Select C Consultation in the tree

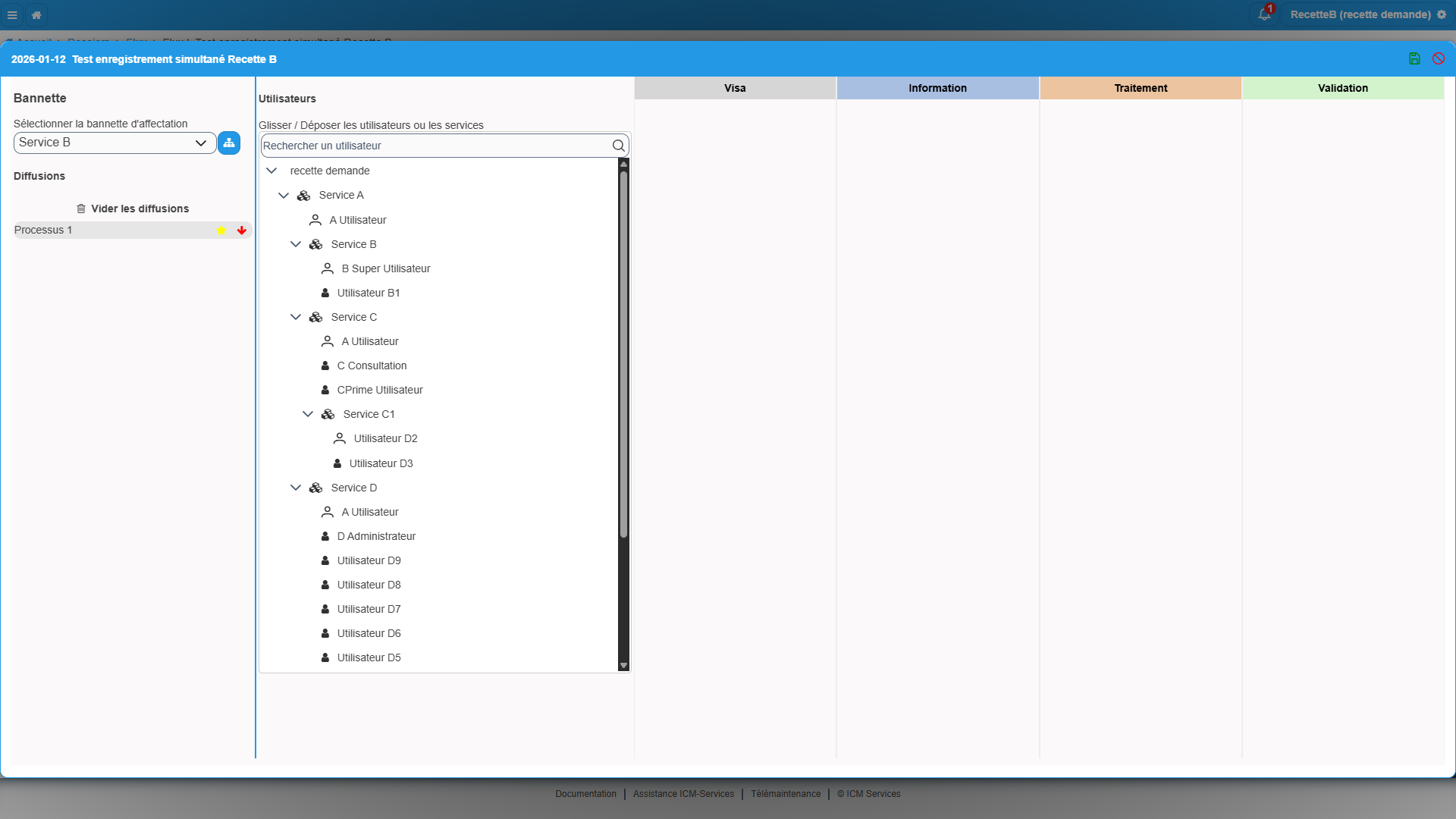point(372,366)
